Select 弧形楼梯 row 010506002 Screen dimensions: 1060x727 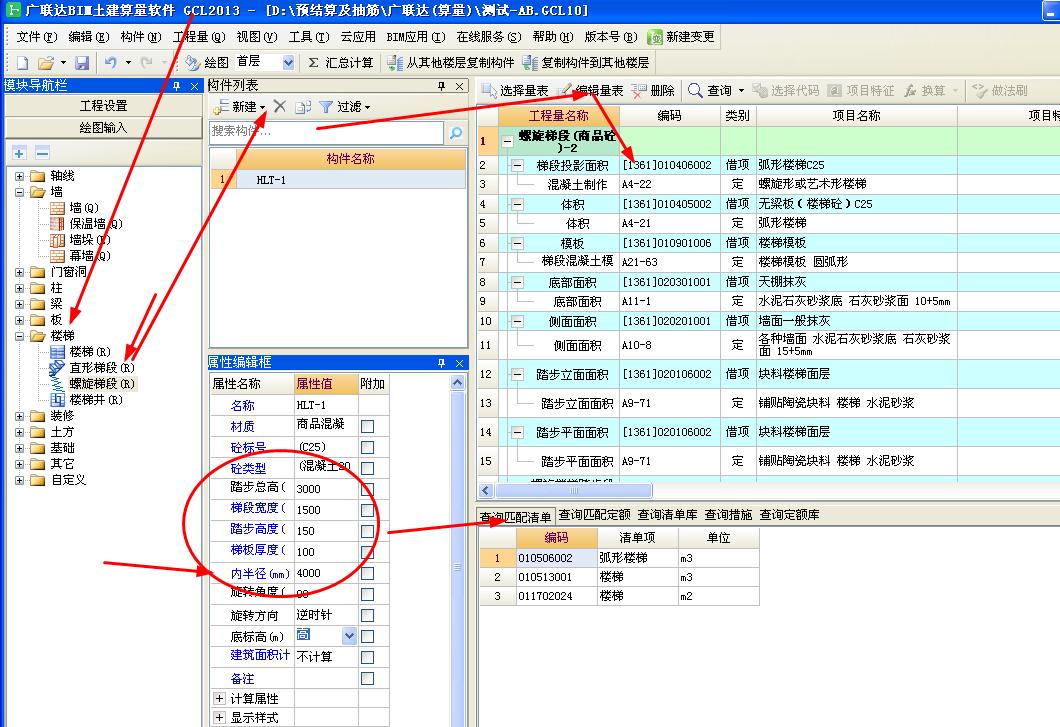pos(619,558)
